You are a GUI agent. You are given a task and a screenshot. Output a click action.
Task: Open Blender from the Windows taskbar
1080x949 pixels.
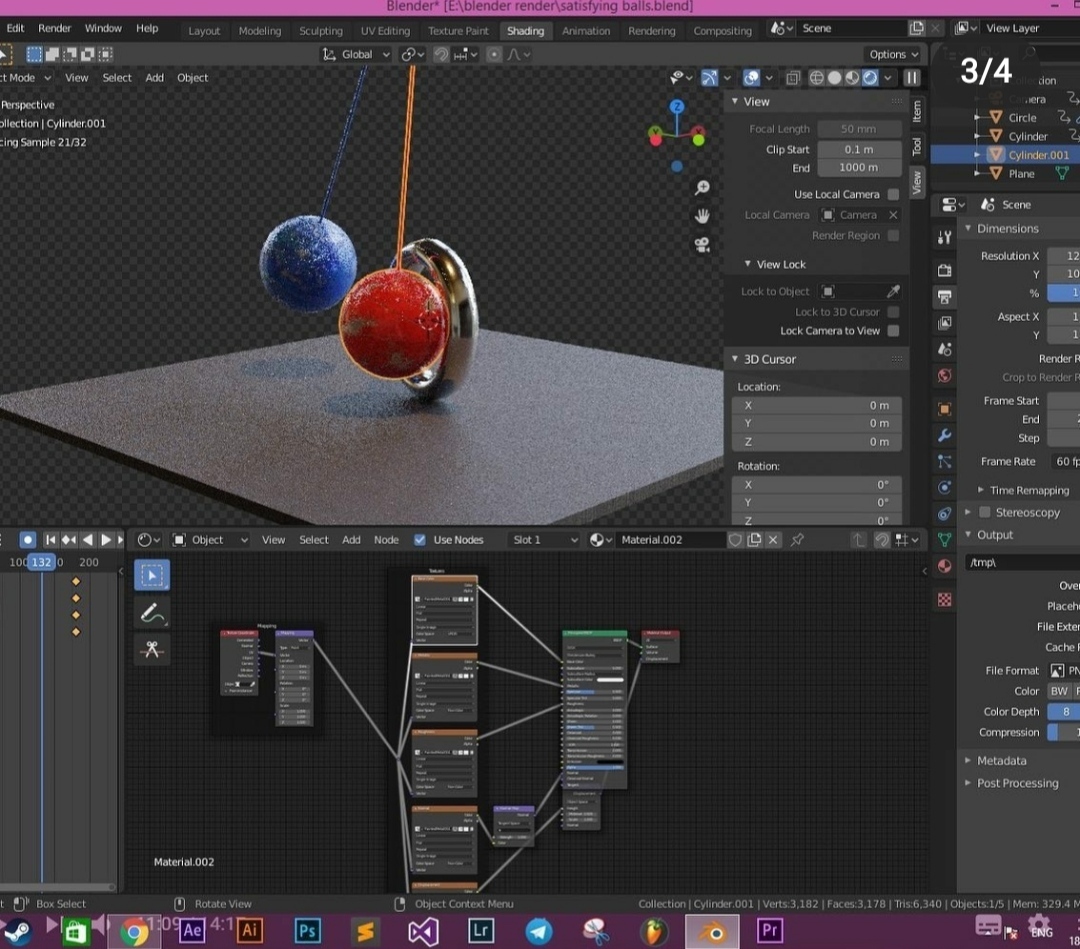712,931
